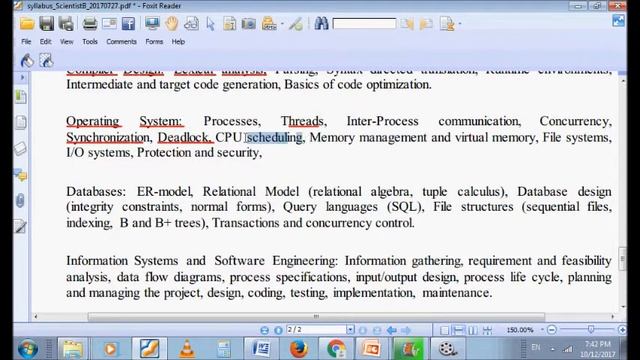Share document via the Facebook icon

128,24
